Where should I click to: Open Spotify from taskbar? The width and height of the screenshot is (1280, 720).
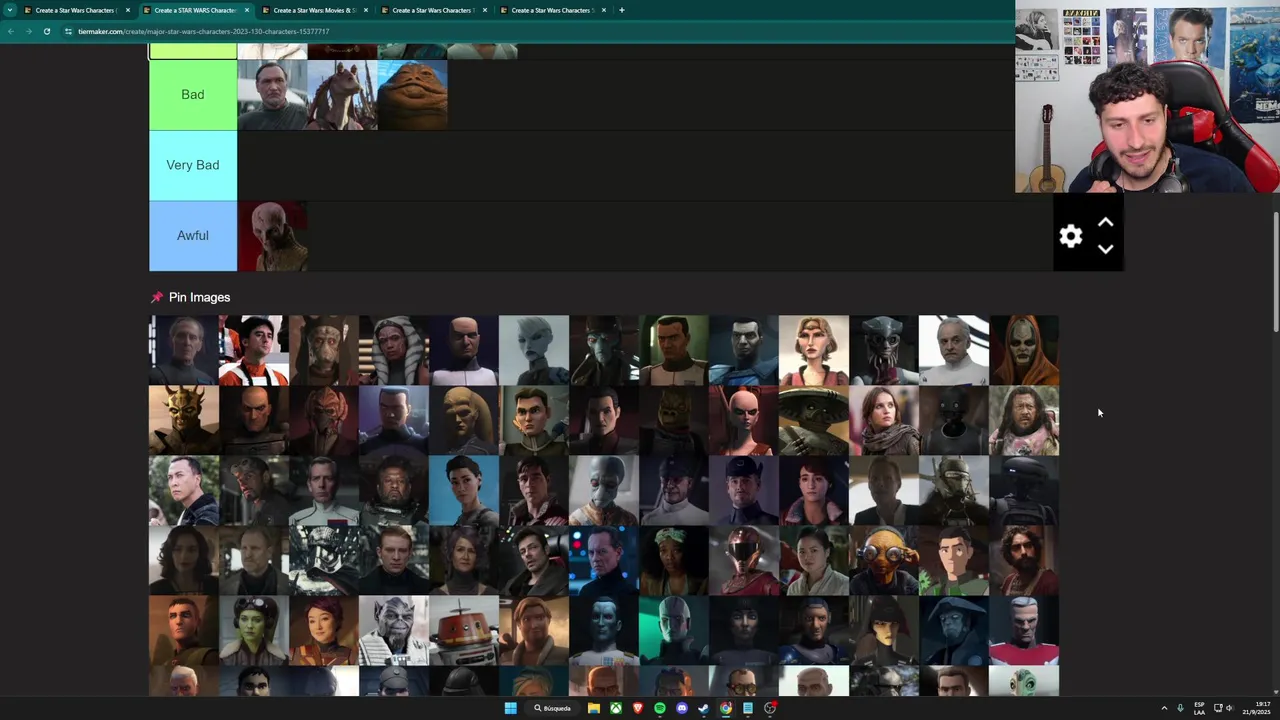coord(660,708)
